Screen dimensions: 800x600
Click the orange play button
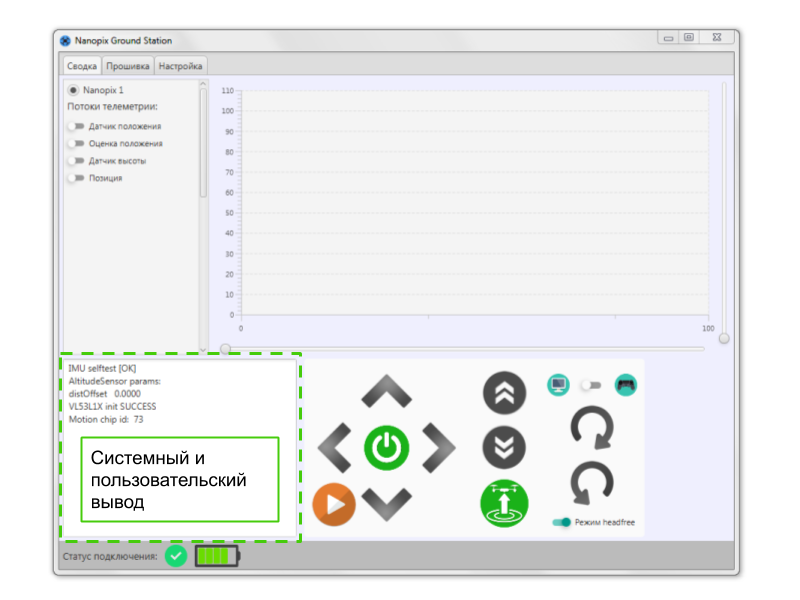click(x=334, y=504)
